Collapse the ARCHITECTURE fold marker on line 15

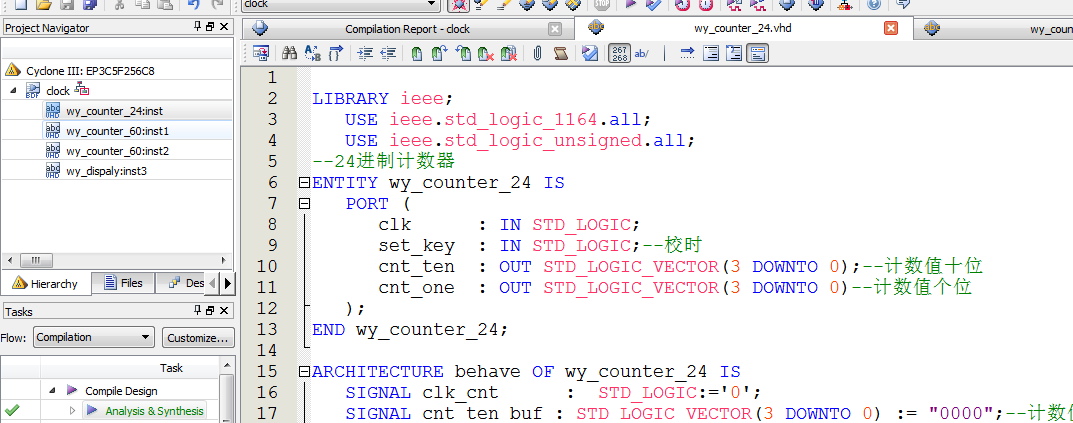coord(303,372)
